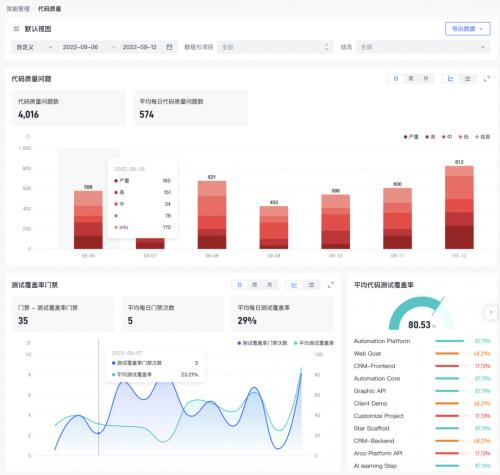Screen dimensions: 500x475
Task: Open the 自定义 date range type dropdown
Action: pyautogui.click(x=34, y=47)
